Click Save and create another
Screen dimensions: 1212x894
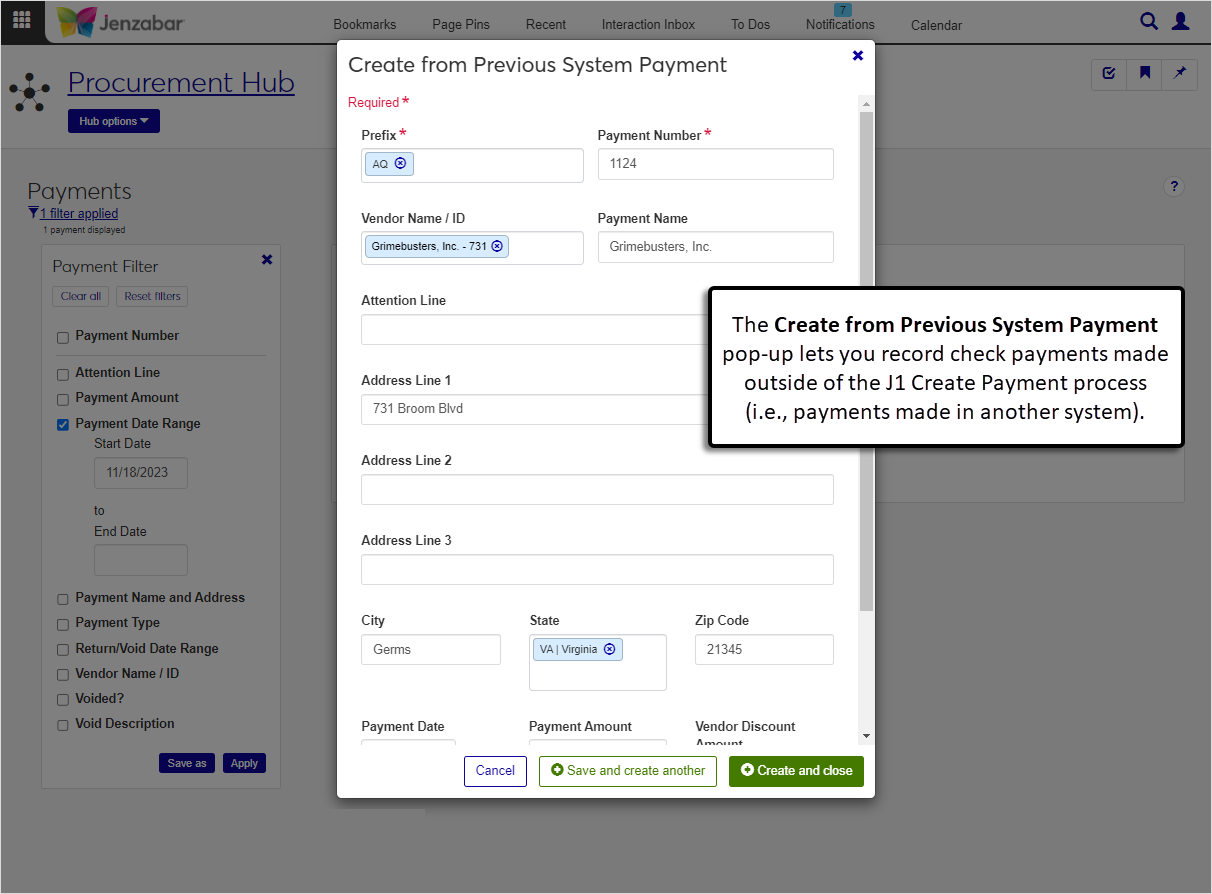click(627, 771)
